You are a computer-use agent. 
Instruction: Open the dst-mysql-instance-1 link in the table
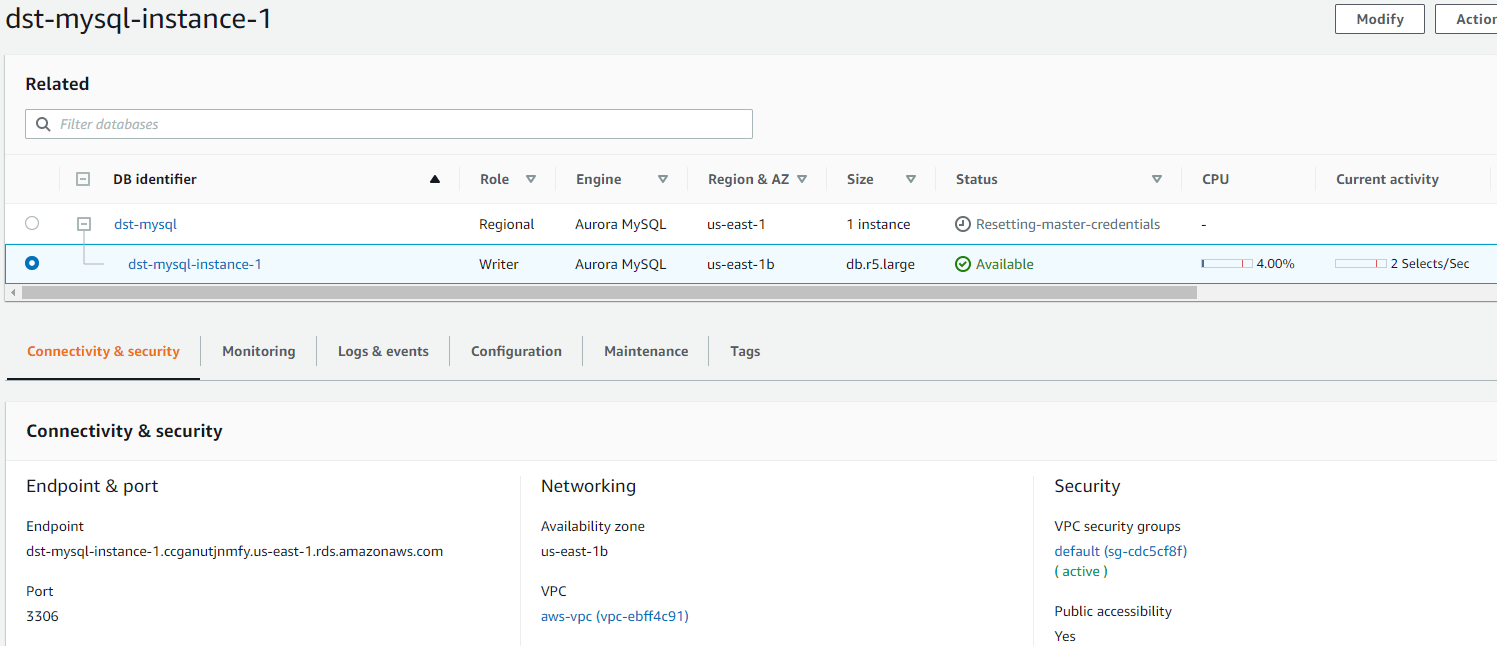pyautogui.click(x=195, y=264)
